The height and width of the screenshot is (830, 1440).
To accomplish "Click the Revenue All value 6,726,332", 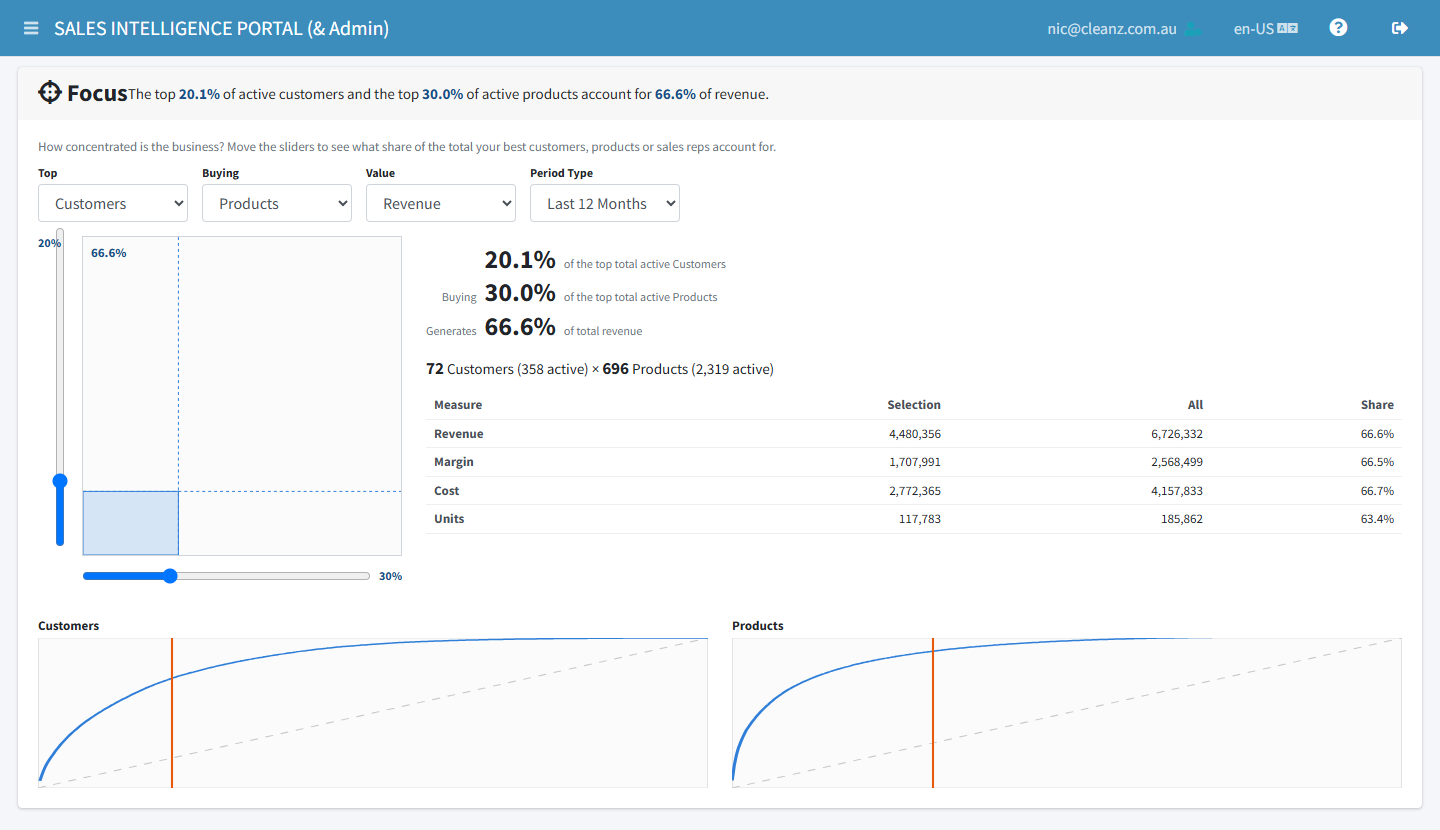I will 1177,434.
